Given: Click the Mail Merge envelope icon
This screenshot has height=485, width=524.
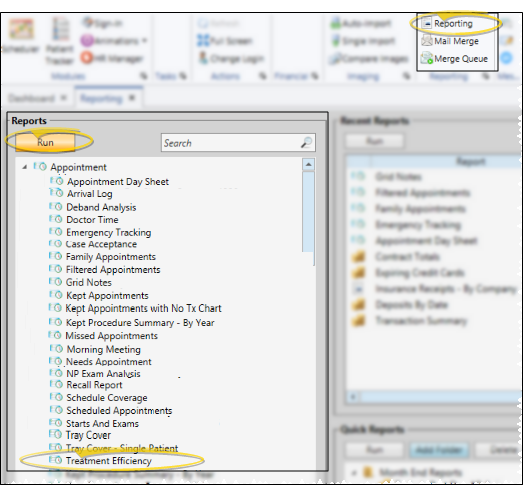Looking at the screenshot, I should (x=427, y=41).
